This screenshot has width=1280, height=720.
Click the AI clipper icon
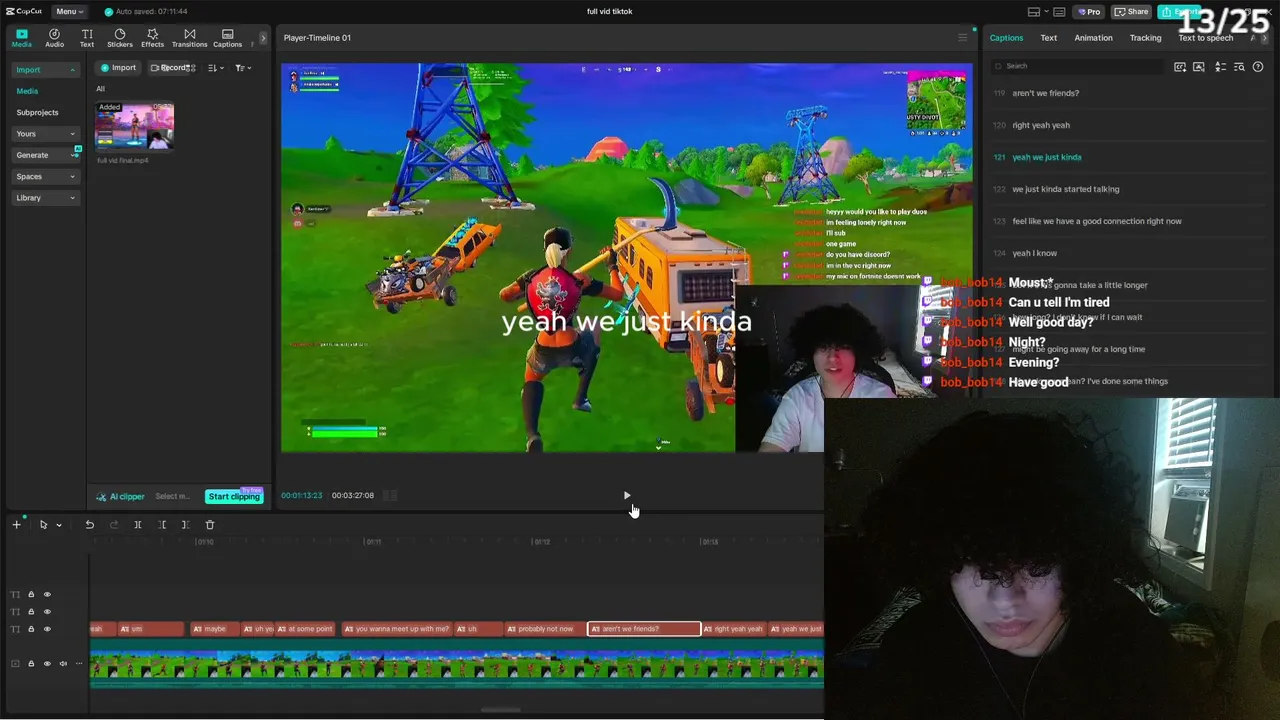click(x=101, y=497)
